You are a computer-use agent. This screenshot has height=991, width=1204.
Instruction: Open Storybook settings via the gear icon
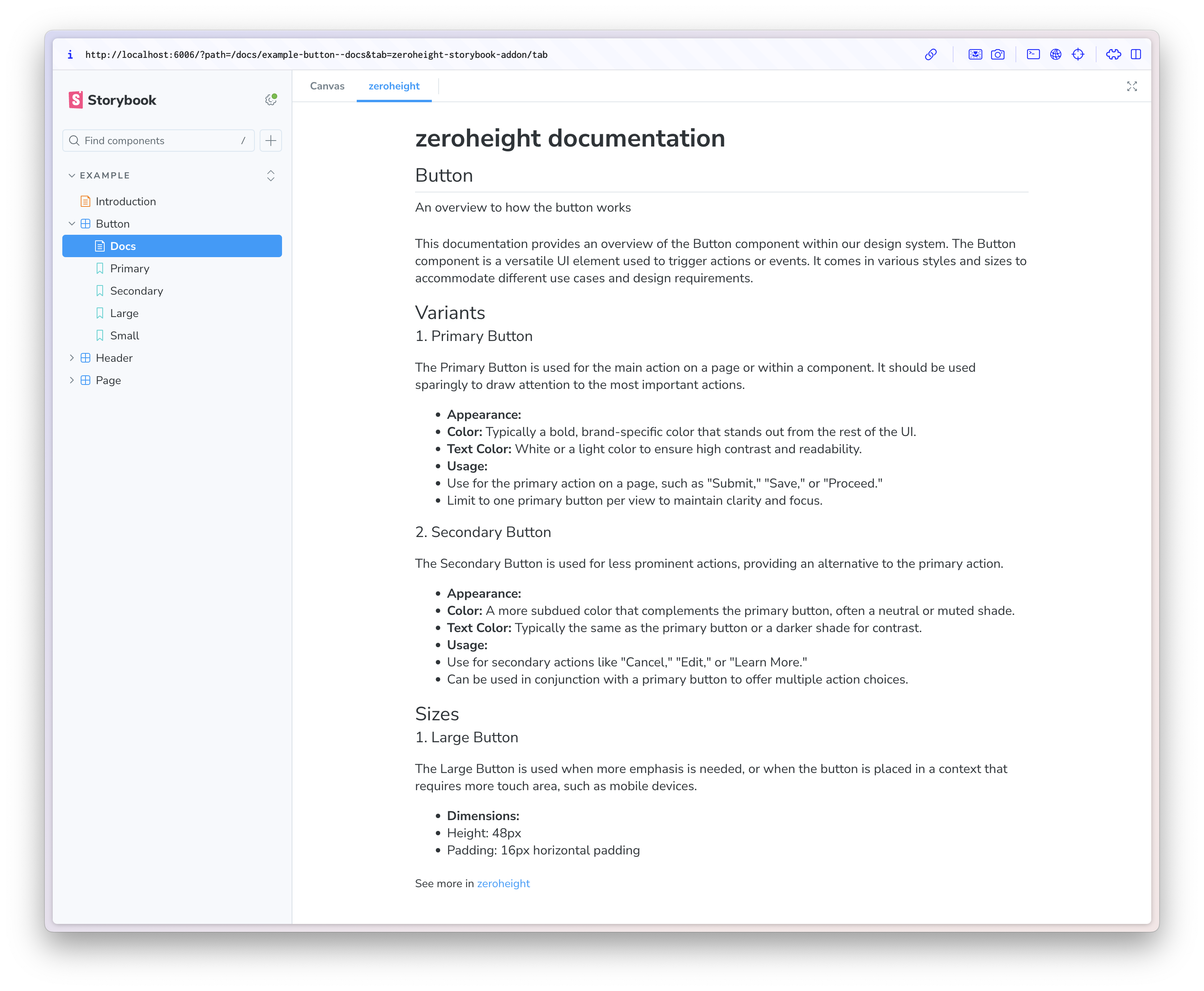270,99
